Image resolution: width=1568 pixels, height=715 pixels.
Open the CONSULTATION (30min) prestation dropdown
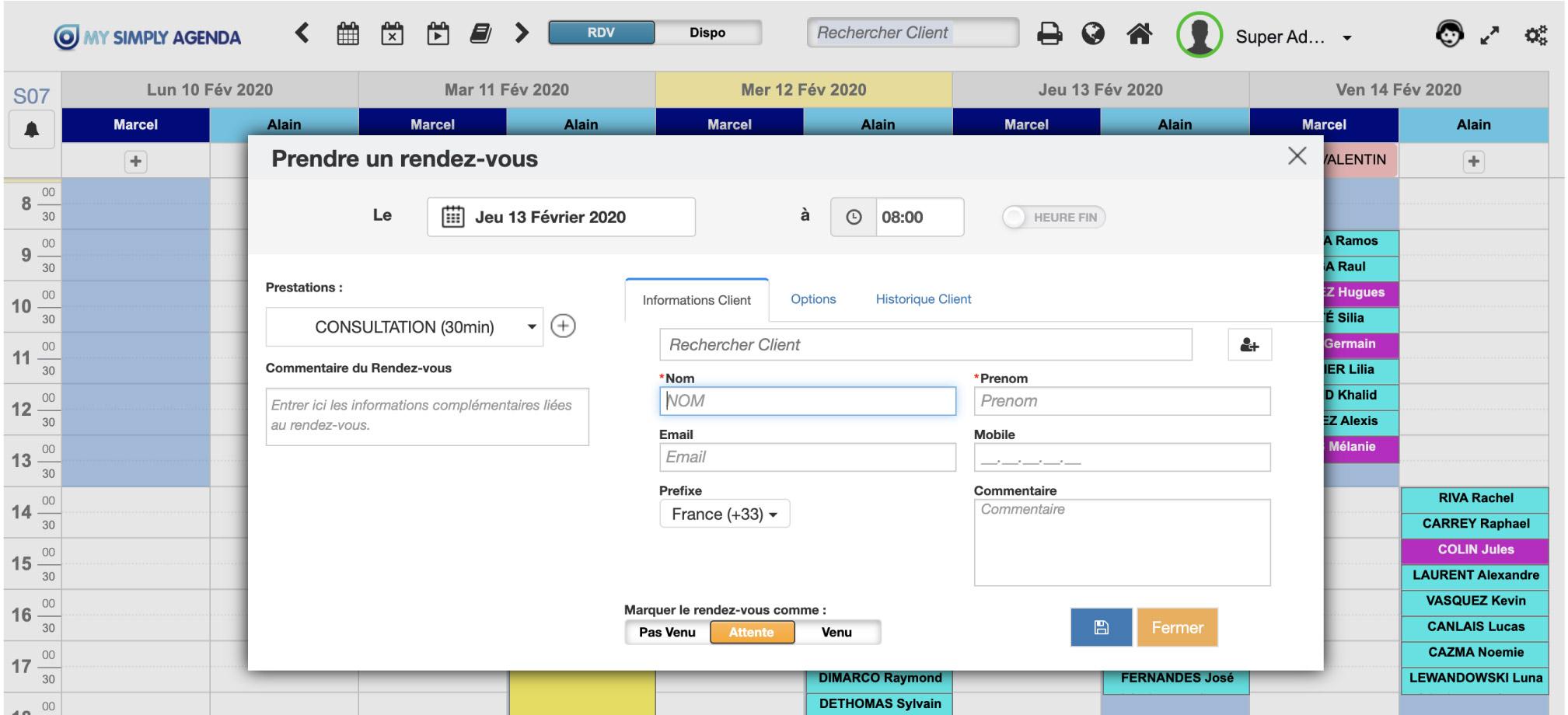pos(404,327)
